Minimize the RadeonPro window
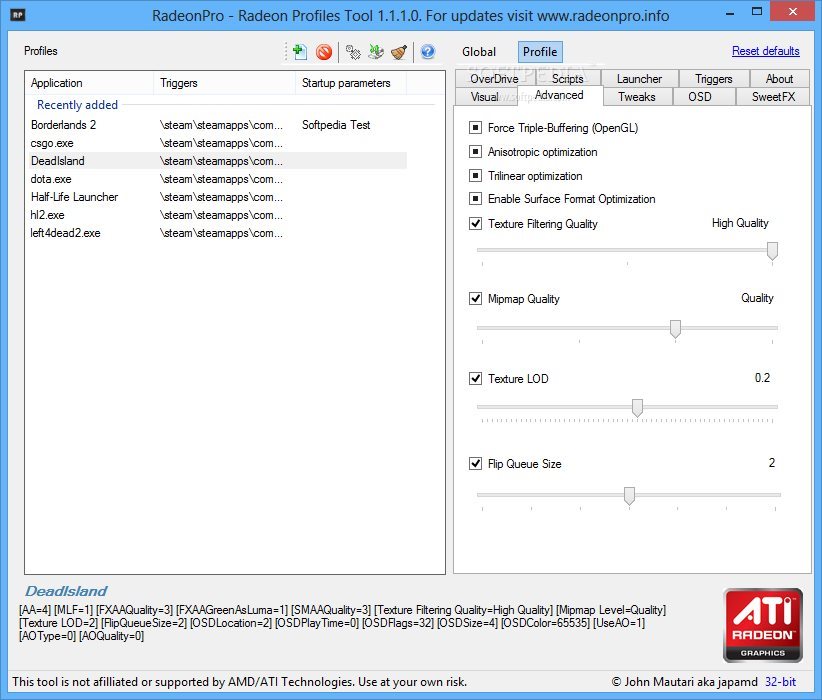 730,13
